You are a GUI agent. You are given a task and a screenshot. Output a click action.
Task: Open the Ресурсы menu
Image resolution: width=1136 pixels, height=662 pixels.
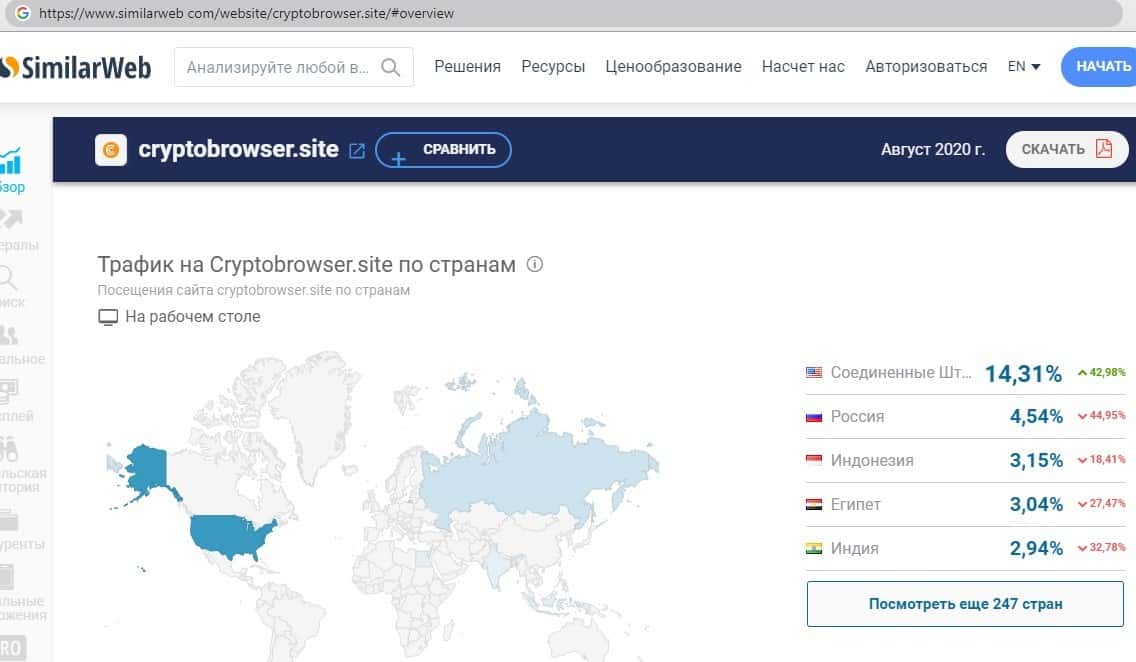pos(553,67)
